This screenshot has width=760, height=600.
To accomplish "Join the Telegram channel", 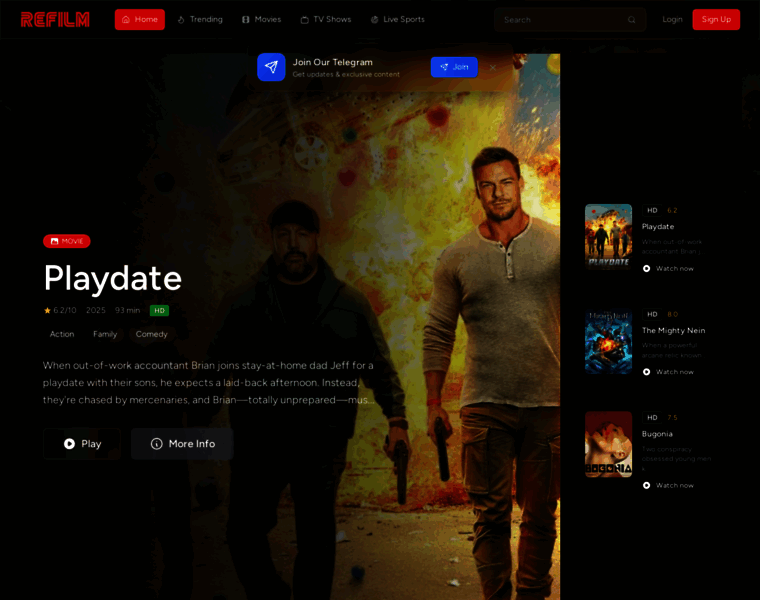I will [x=454, y=67].
